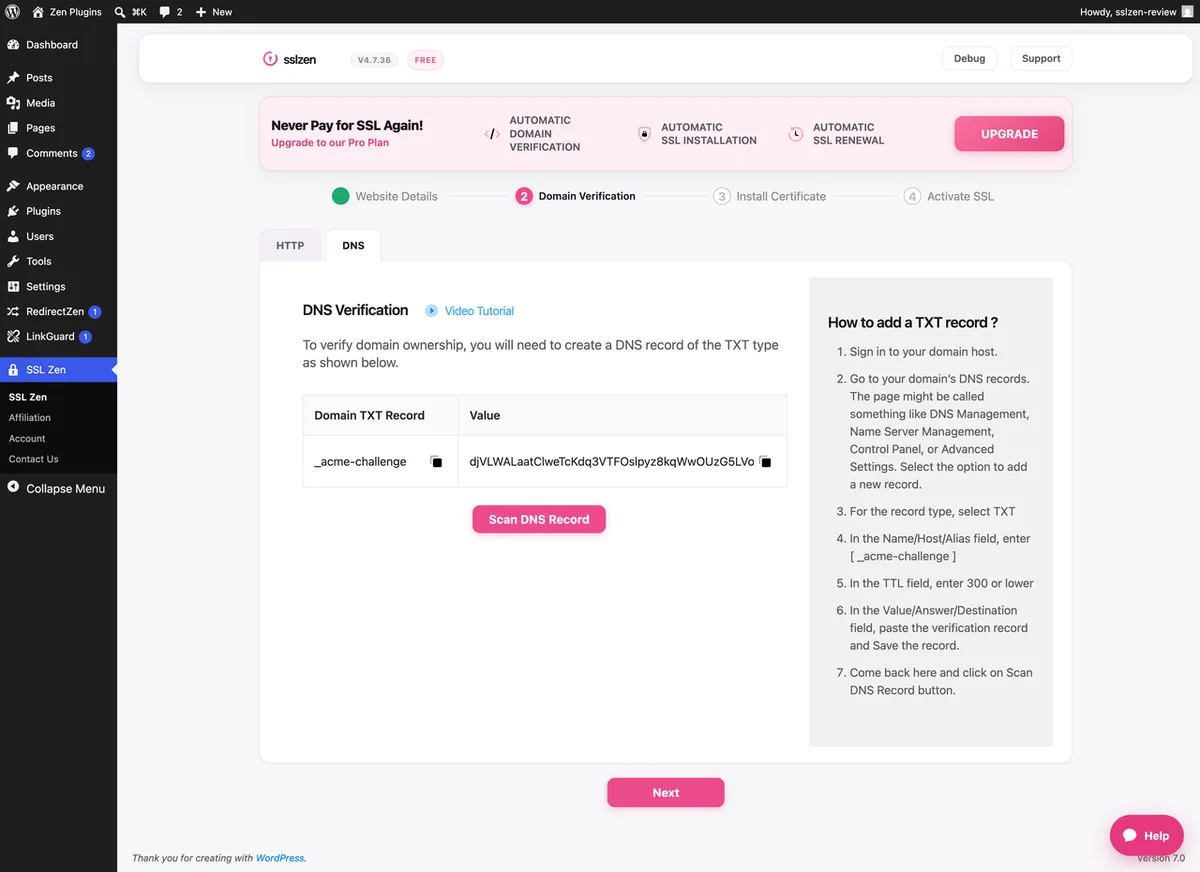The image size is (1200, 872).
Task: Follow the WordPress footer link
Action: click(x=280, y=858)
